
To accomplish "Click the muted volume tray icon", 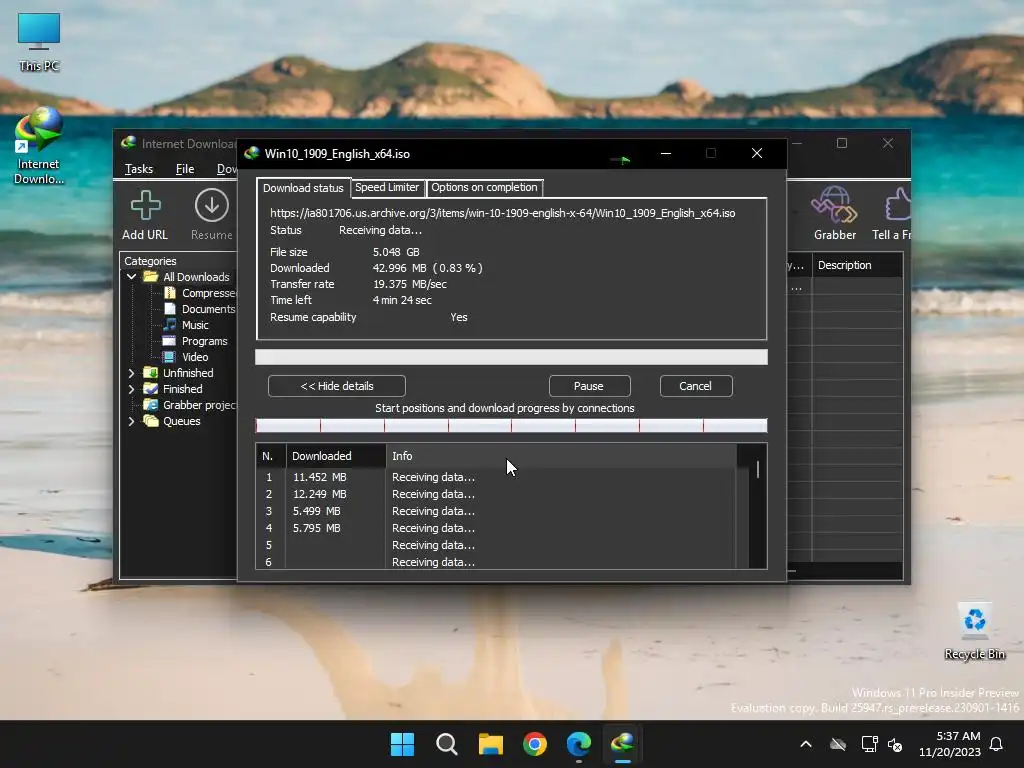I will pos(895,744).
